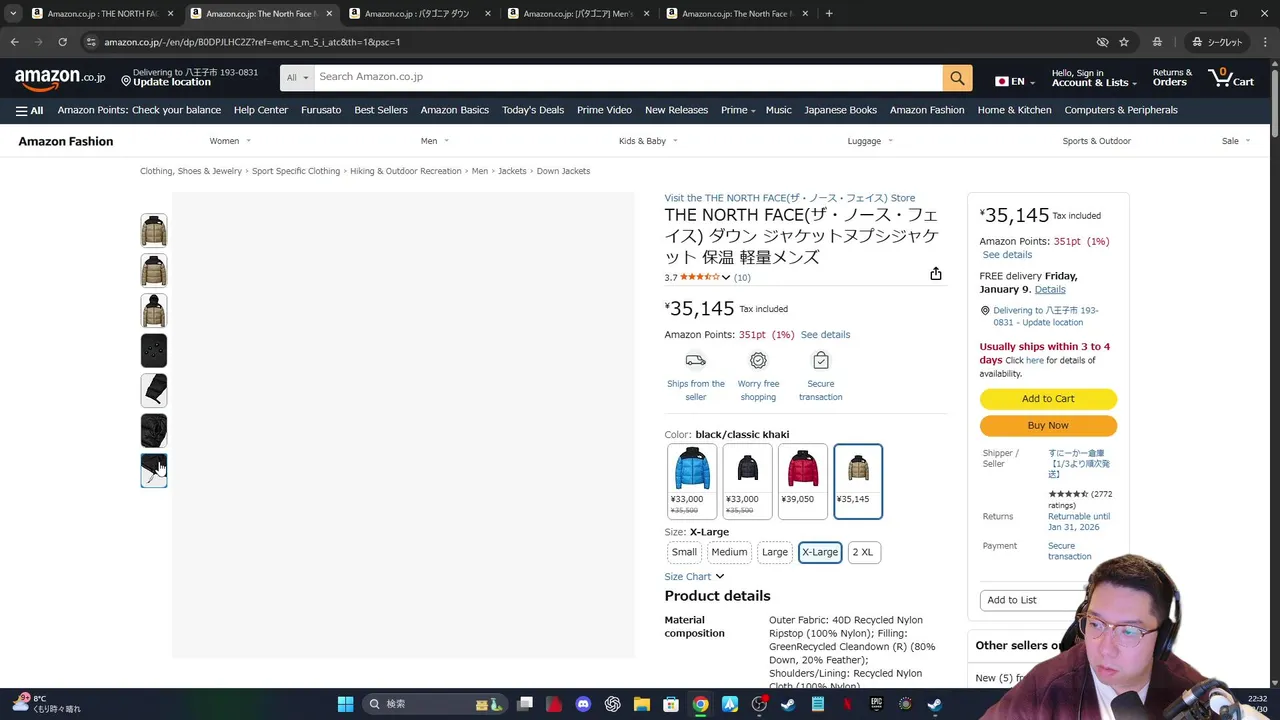Open Discord from the taskbar

point(584,704)
